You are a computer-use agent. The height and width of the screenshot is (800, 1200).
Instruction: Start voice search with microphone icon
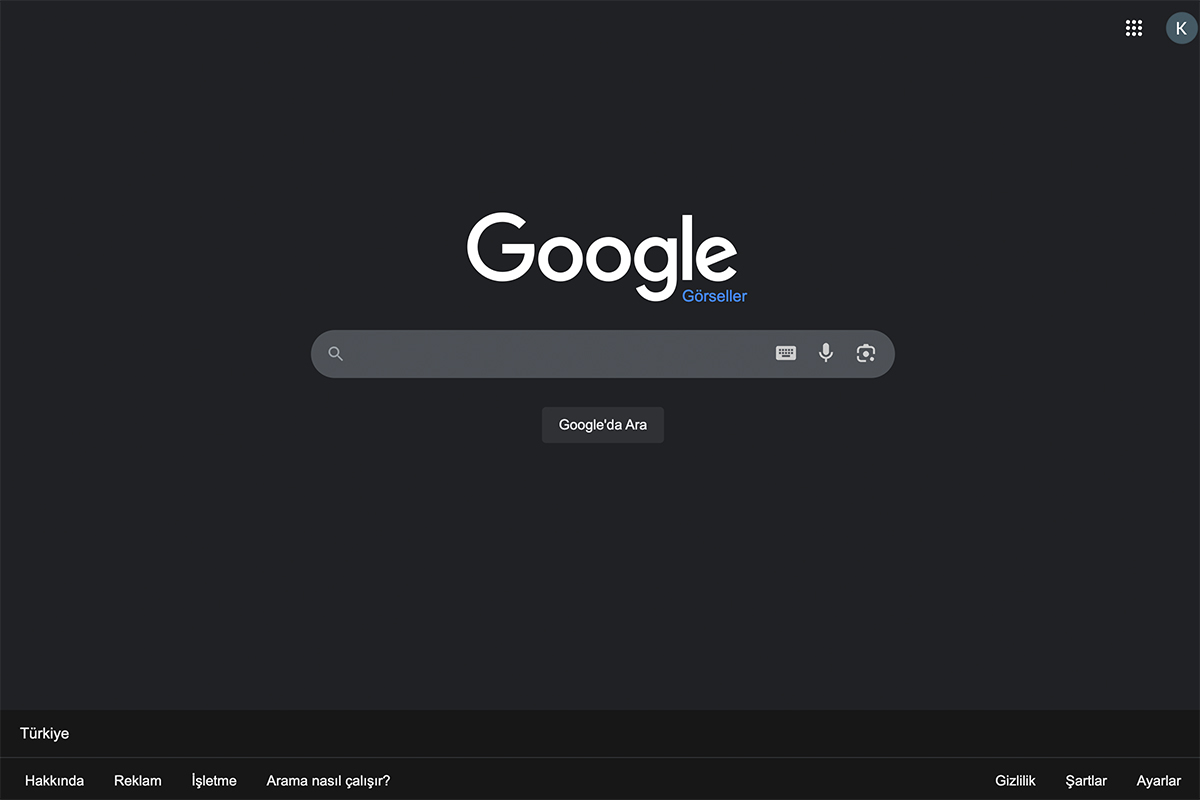[x=825, y=353]
